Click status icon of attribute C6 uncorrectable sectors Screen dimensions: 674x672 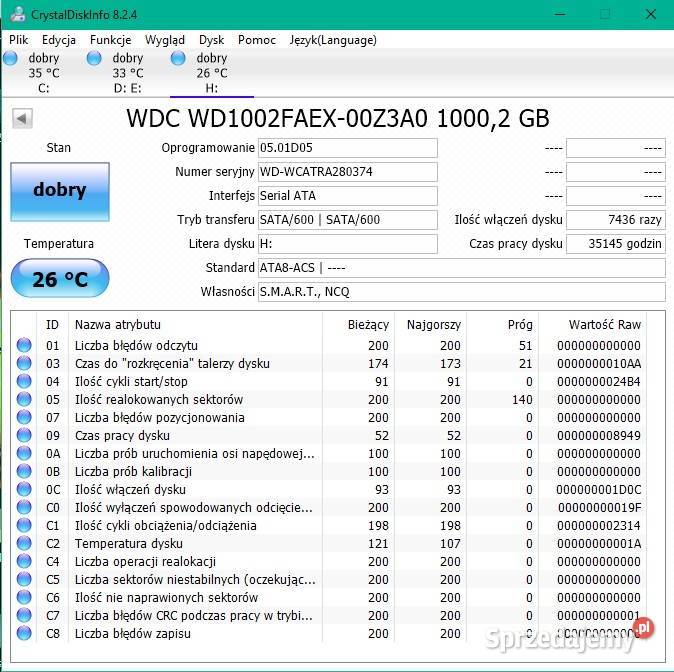[24, 598]
